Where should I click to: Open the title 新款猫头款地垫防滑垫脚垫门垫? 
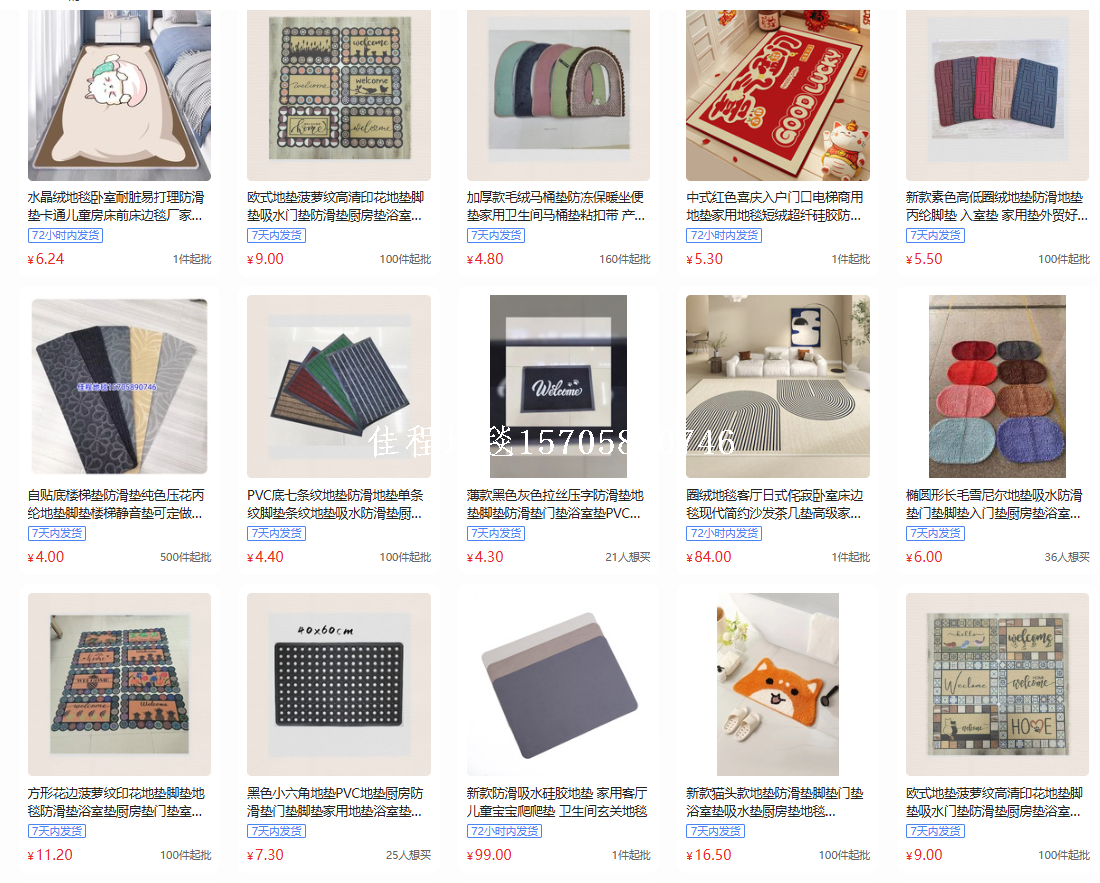point(774,793)
